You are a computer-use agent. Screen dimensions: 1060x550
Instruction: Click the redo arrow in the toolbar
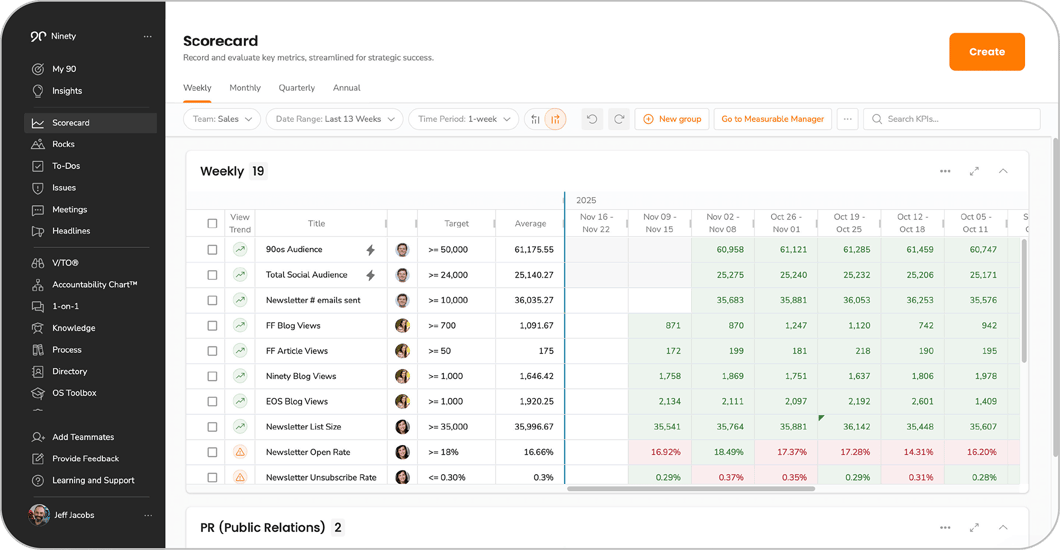[619, 119]
